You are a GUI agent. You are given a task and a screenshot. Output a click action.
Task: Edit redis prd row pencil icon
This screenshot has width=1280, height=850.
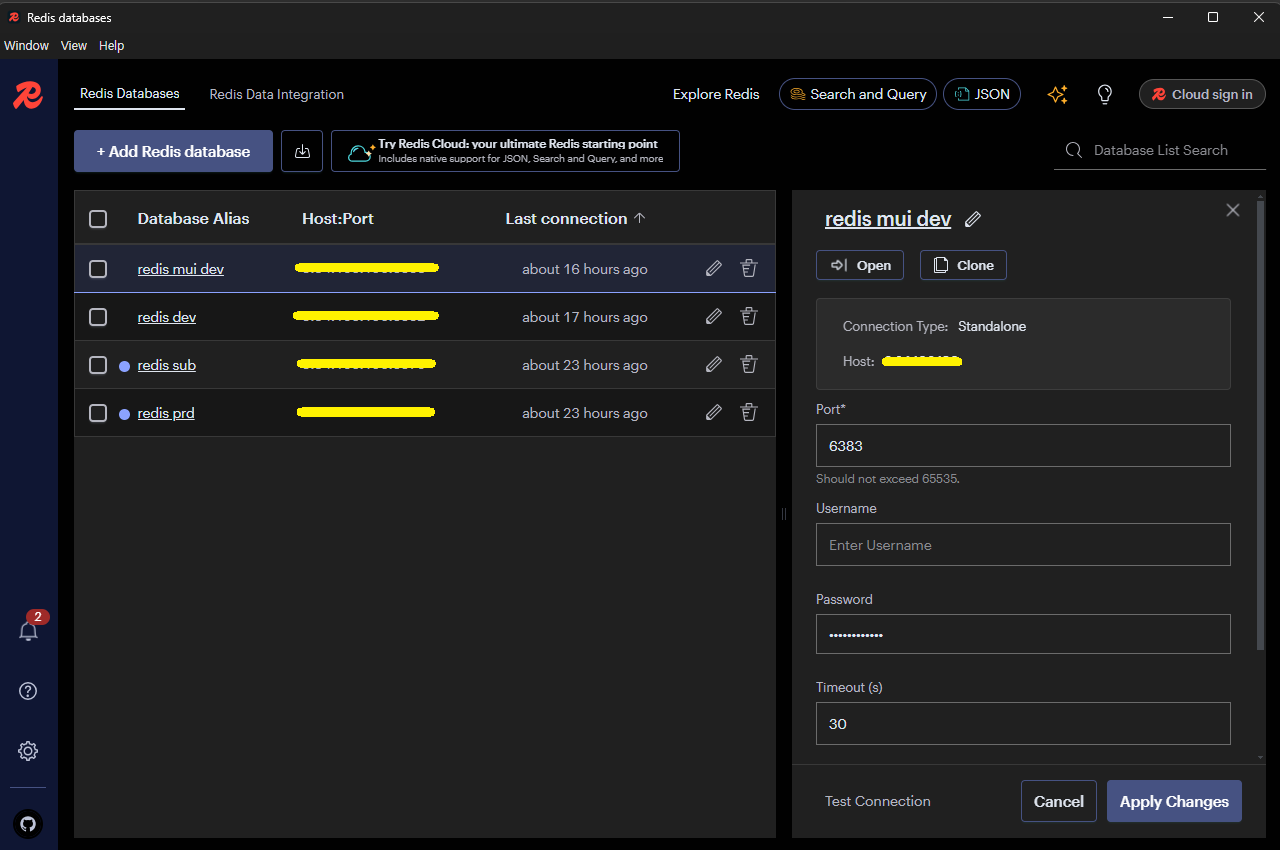click(714, 412)
